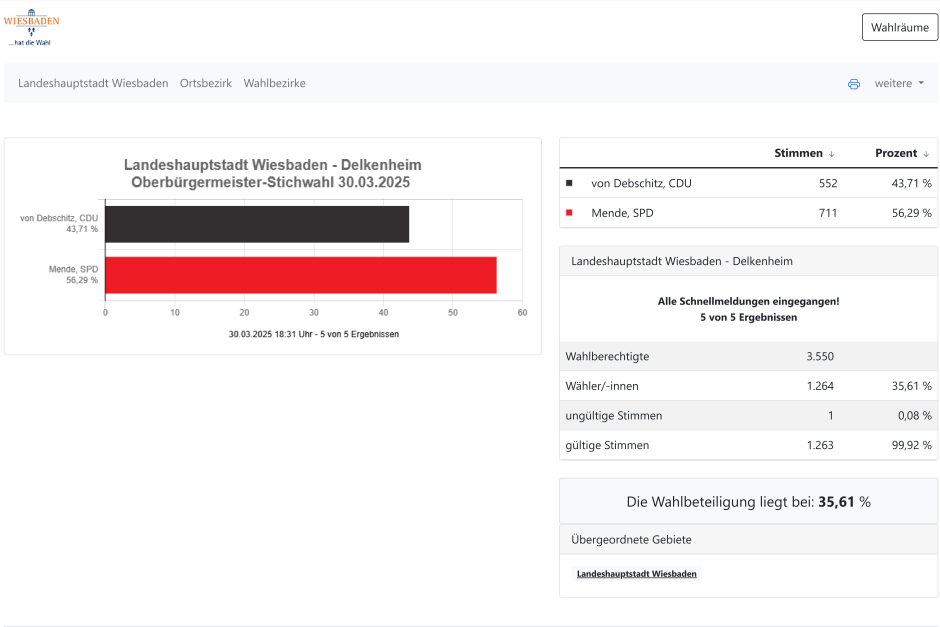This screenshot has width=940, height=627.
Task: Click the chart title Oberbürgermeister-Stichwahl 30.03.2025
Action: pyautogui.click(x=271, y=182)
